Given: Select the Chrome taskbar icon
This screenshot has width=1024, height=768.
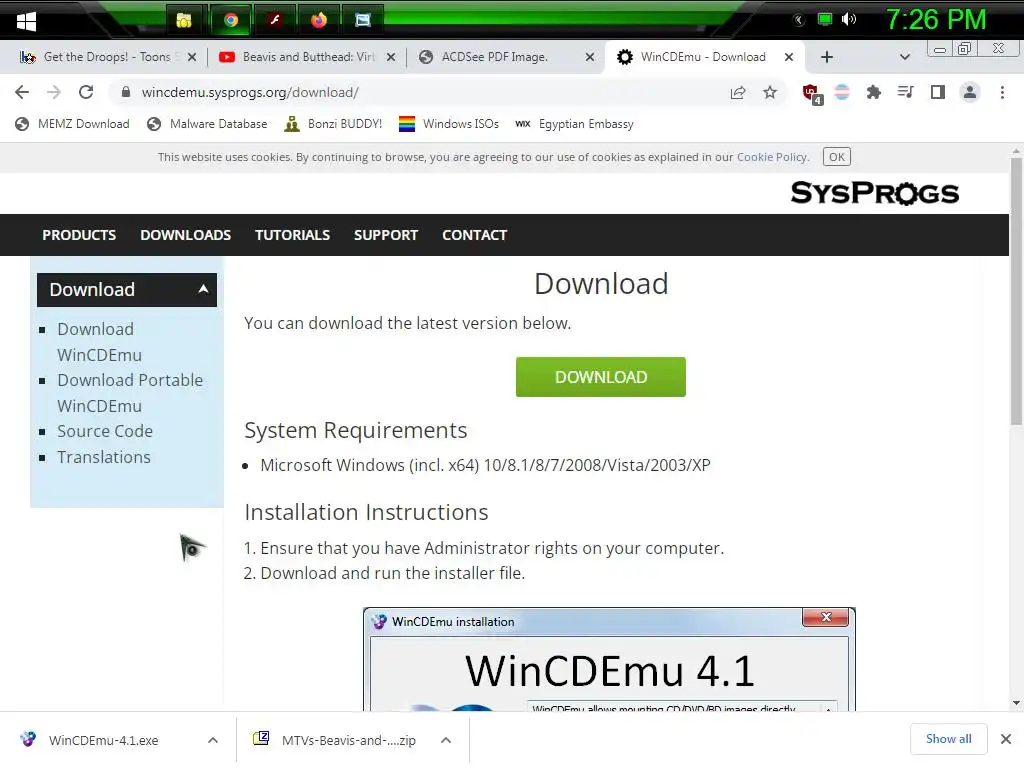Looking at the screenshot, I should pyautogui.click(x=231, y=20).
